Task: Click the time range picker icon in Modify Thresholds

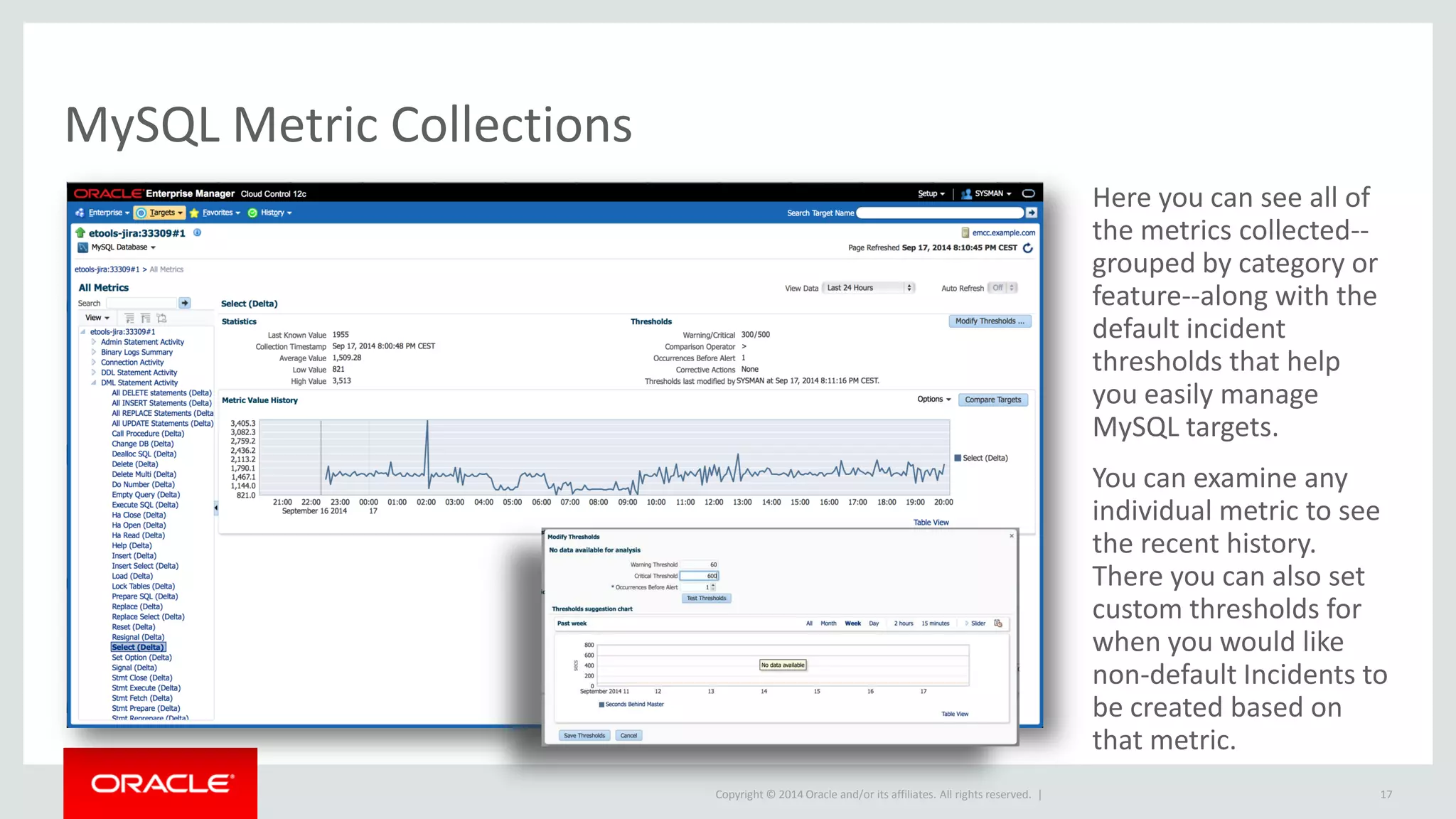Action: [998, 623]
